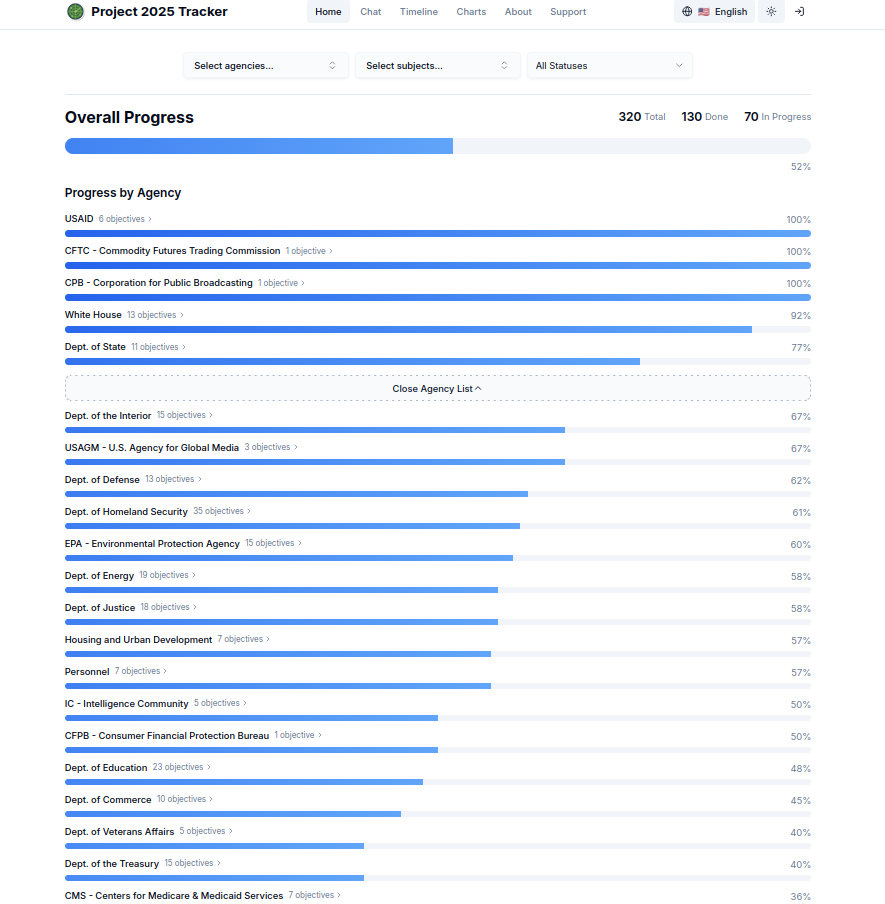
Task: View White House 13 objectives
Action: click(155, 315)
